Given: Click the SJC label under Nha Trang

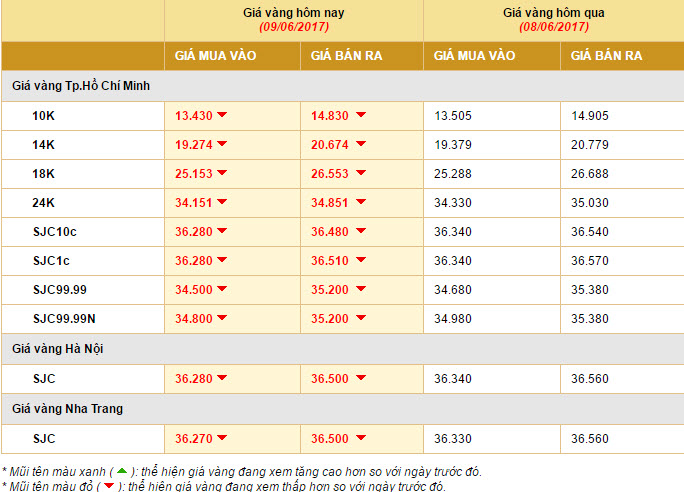Looking at the screenshot, I should pyautogui.click(x=44, y=439).
